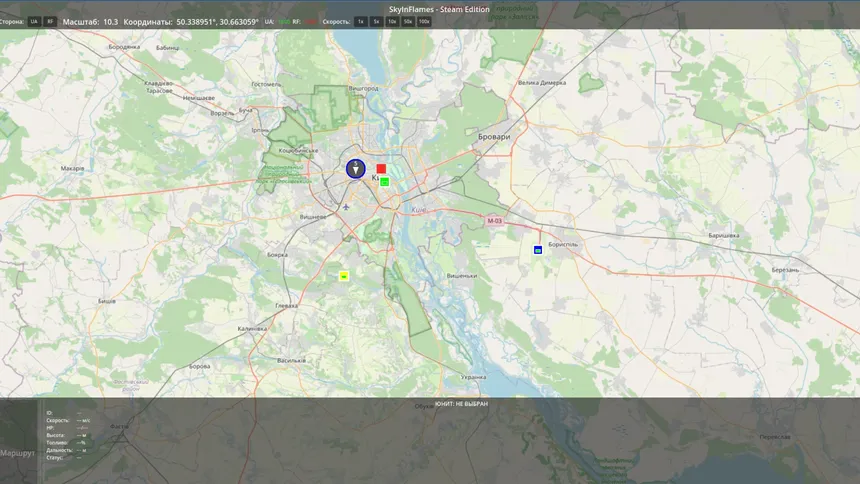Click the Бориспіль town label
The width and height of the screenshot is (860, 484).
[563, 244]
